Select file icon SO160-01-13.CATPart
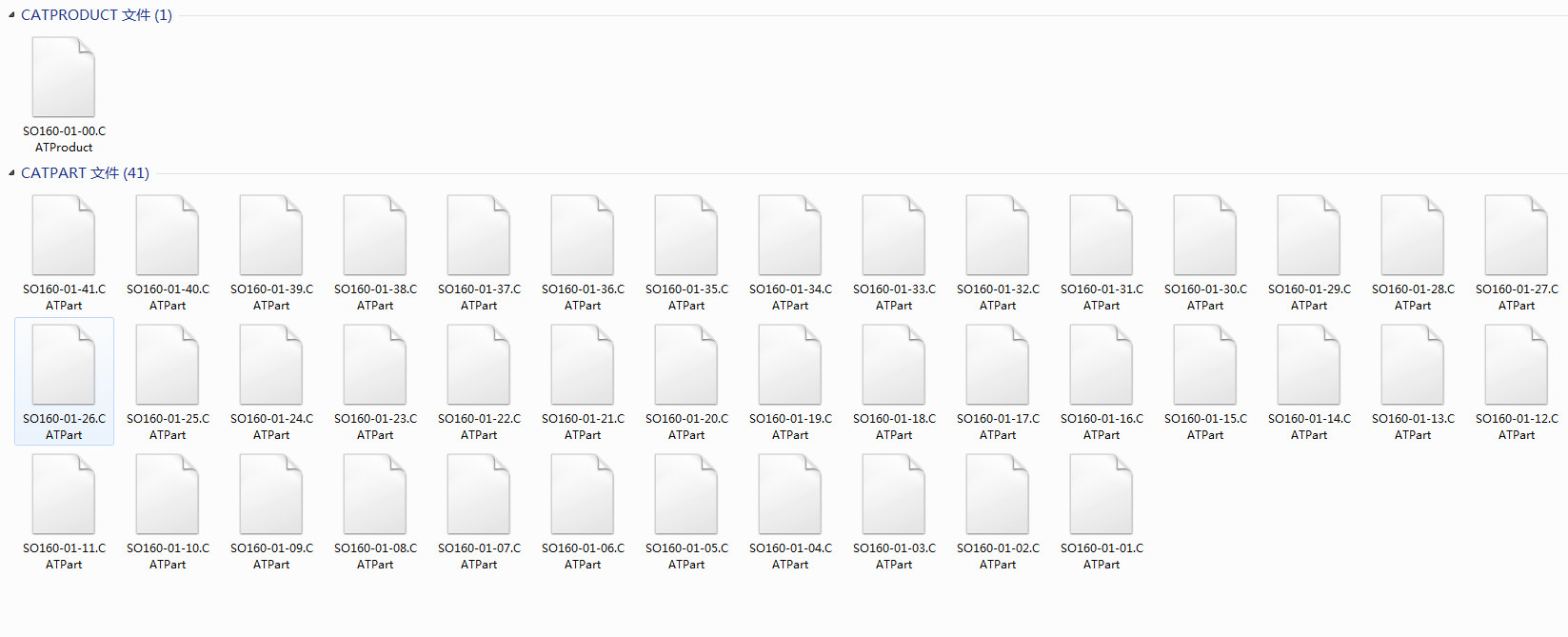 tap(1413, 365)
